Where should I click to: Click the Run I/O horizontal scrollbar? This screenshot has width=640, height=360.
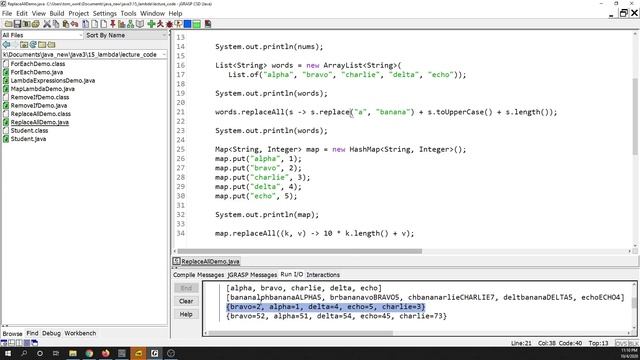point(301,333)
